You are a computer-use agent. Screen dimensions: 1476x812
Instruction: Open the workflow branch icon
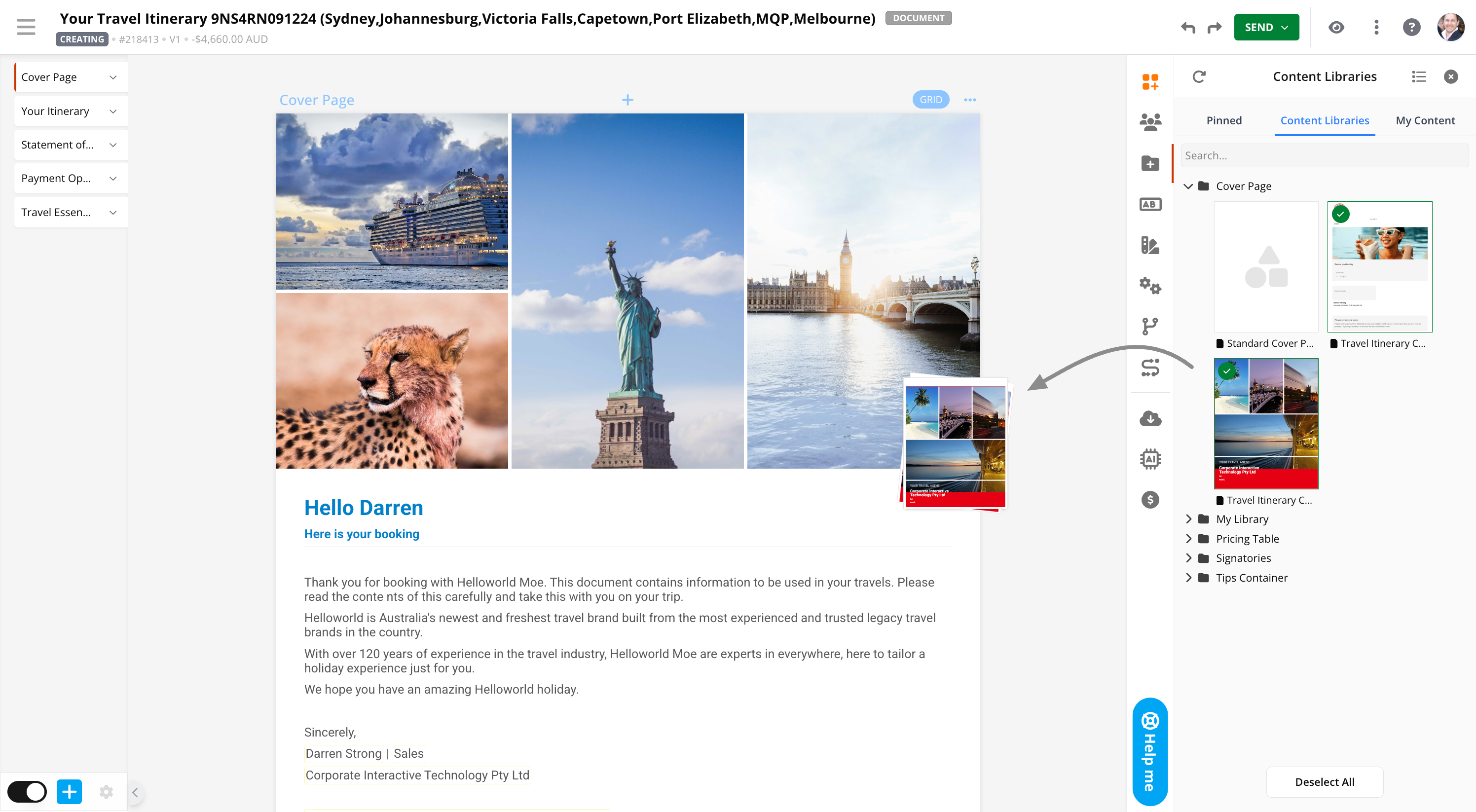[x=1149, y=326]
